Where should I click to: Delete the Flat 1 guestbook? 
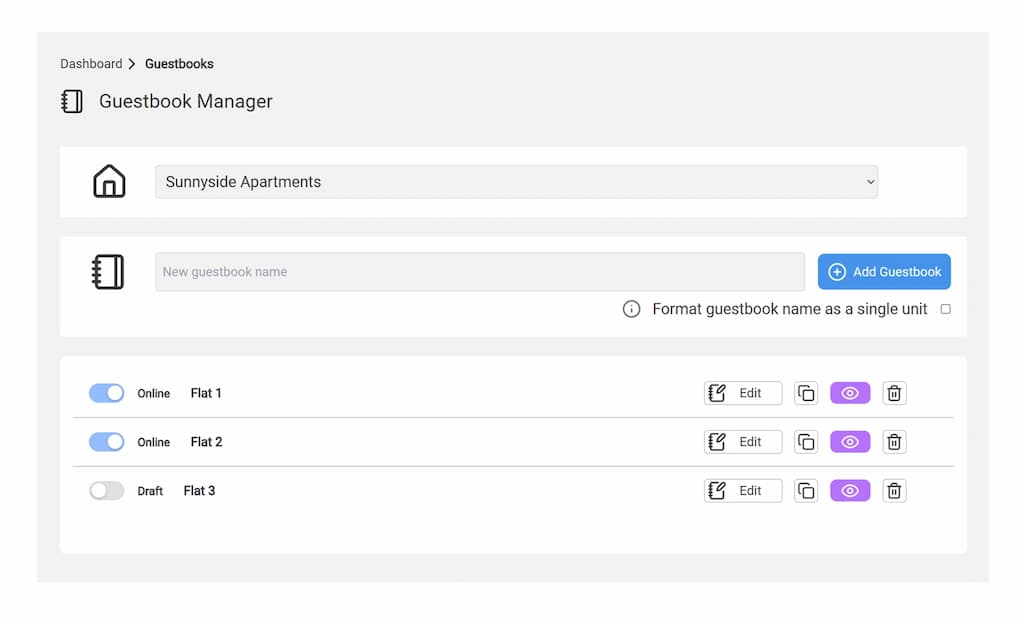894,393
